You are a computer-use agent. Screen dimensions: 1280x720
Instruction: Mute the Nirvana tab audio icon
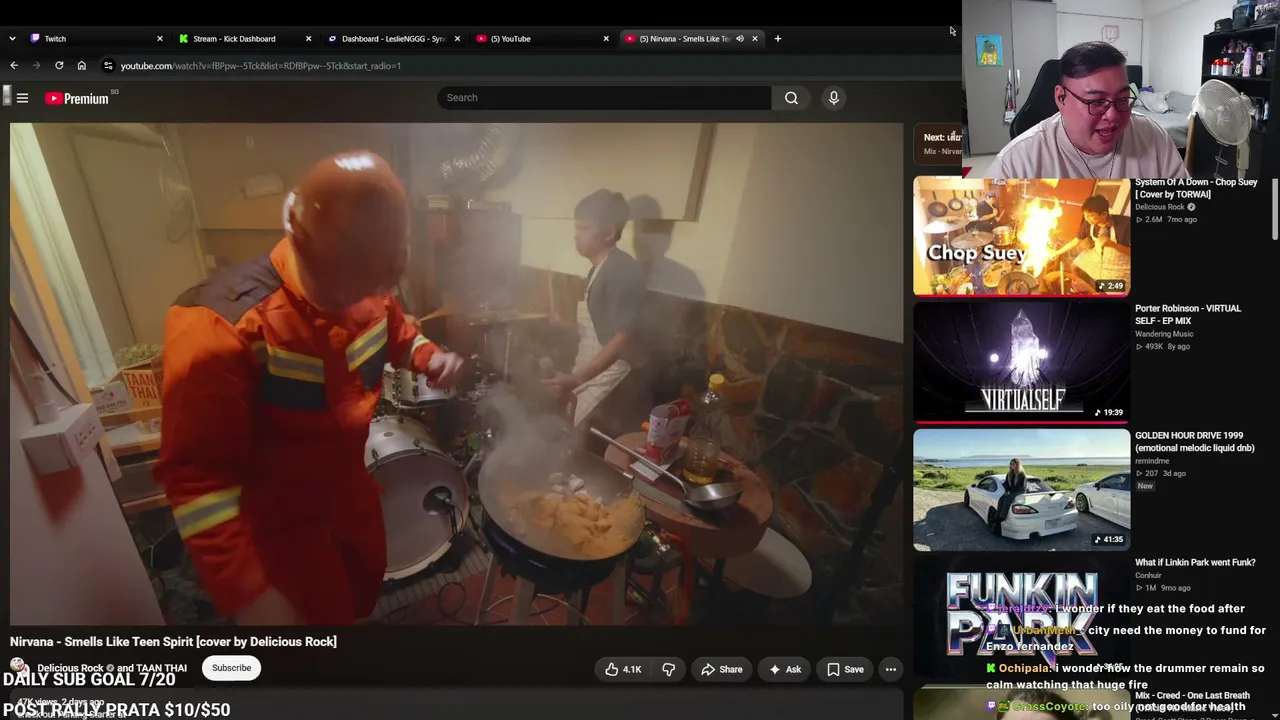click(740, 39)
